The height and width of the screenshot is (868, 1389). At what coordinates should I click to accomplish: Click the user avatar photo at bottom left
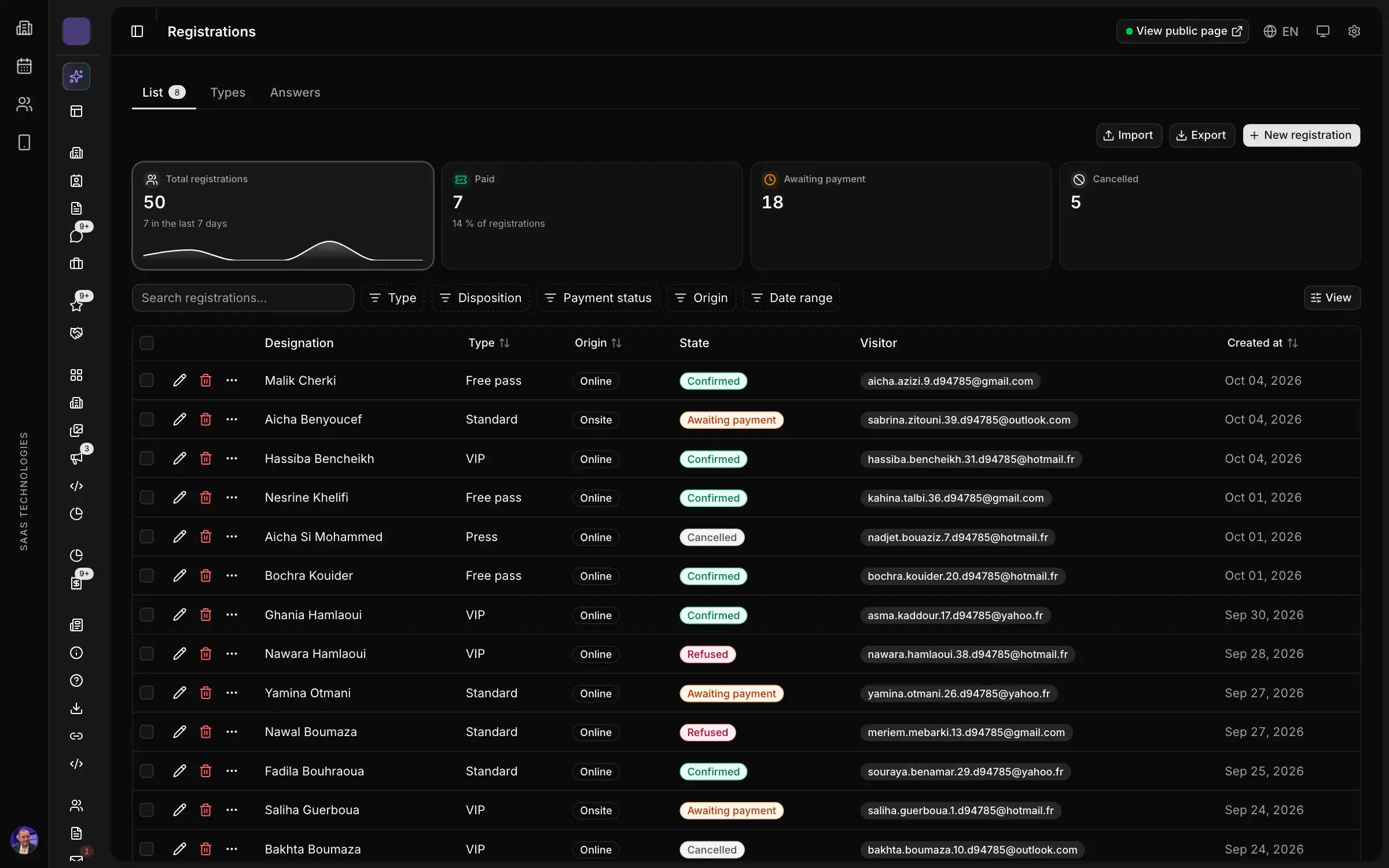click(x=24, y=840)
